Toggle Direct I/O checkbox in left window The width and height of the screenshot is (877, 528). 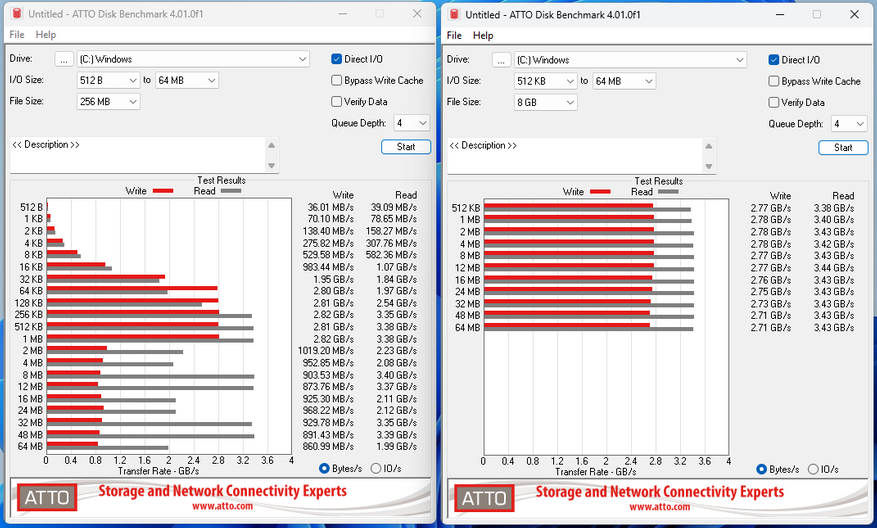click(x=337, y=59)
